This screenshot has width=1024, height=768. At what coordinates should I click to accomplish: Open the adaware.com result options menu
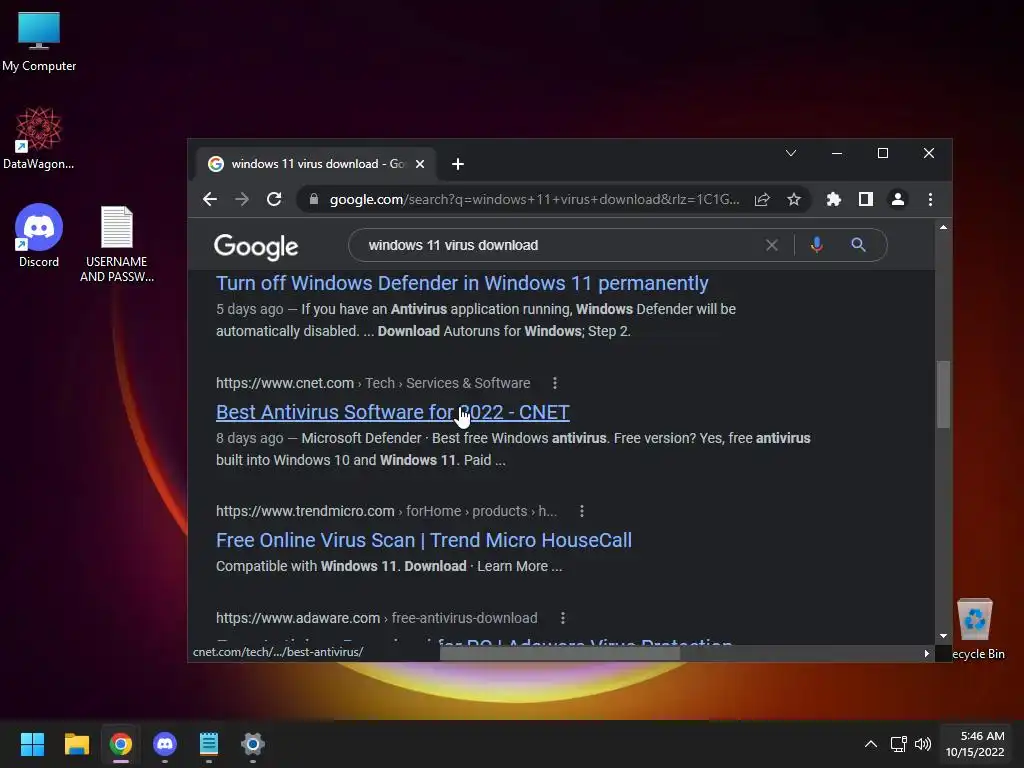click(x=563, y=618)
